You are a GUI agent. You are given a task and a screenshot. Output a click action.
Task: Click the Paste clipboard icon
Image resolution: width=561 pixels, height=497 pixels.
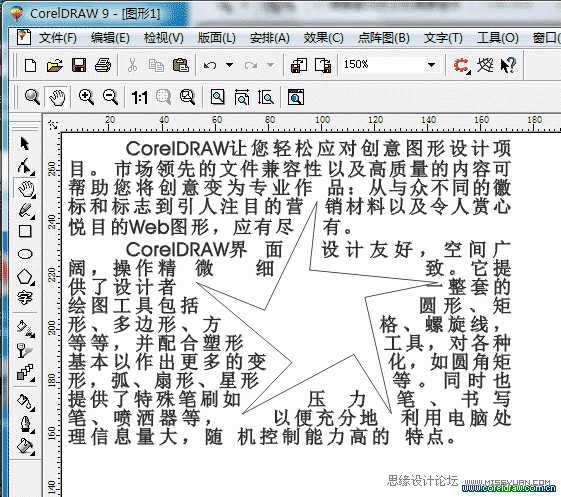click(x=181, y=65)
